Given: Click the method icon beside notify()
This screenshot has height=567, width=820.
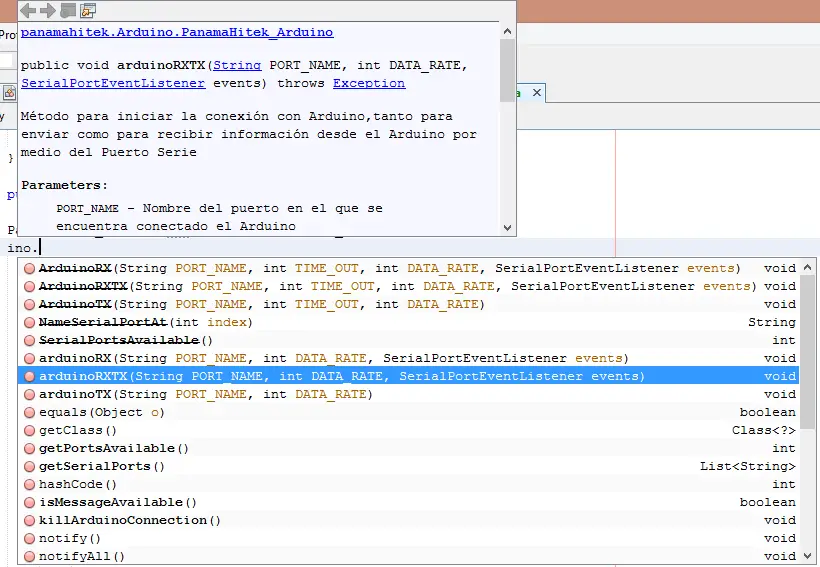Looking at the screenshot, I should 29,538.
